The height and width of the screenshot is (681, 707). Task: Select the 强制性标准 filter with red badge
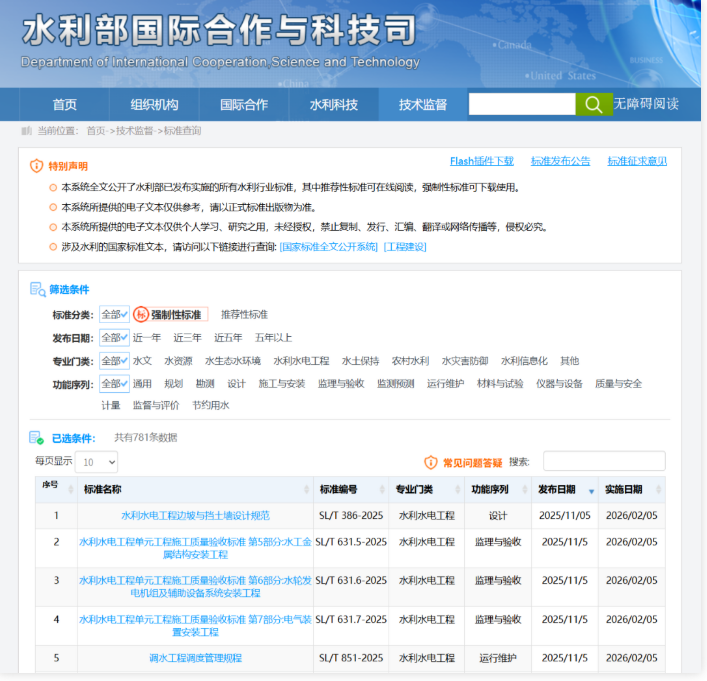tap(169, 314)
